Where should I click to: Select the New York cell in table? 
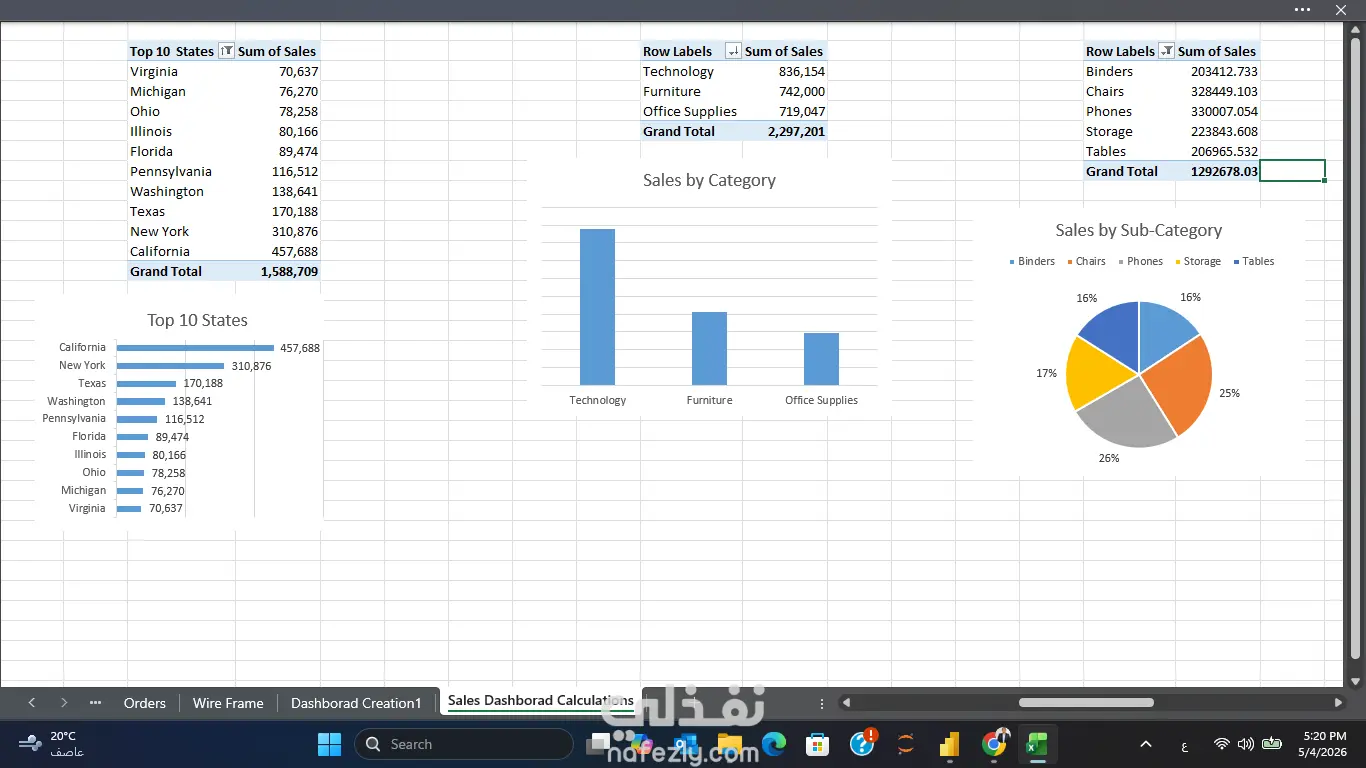(x=182, y=231)
